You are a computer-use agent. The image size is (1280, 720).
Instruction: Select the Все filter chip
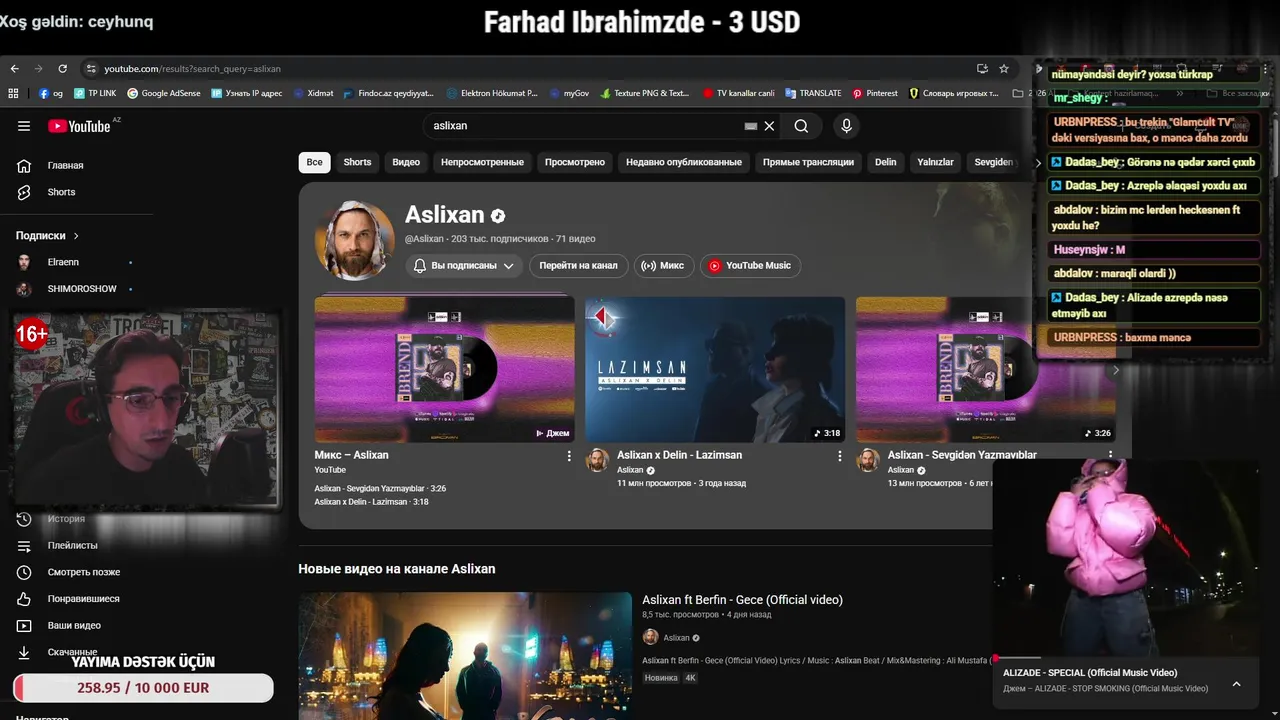[x=314, y=162]
